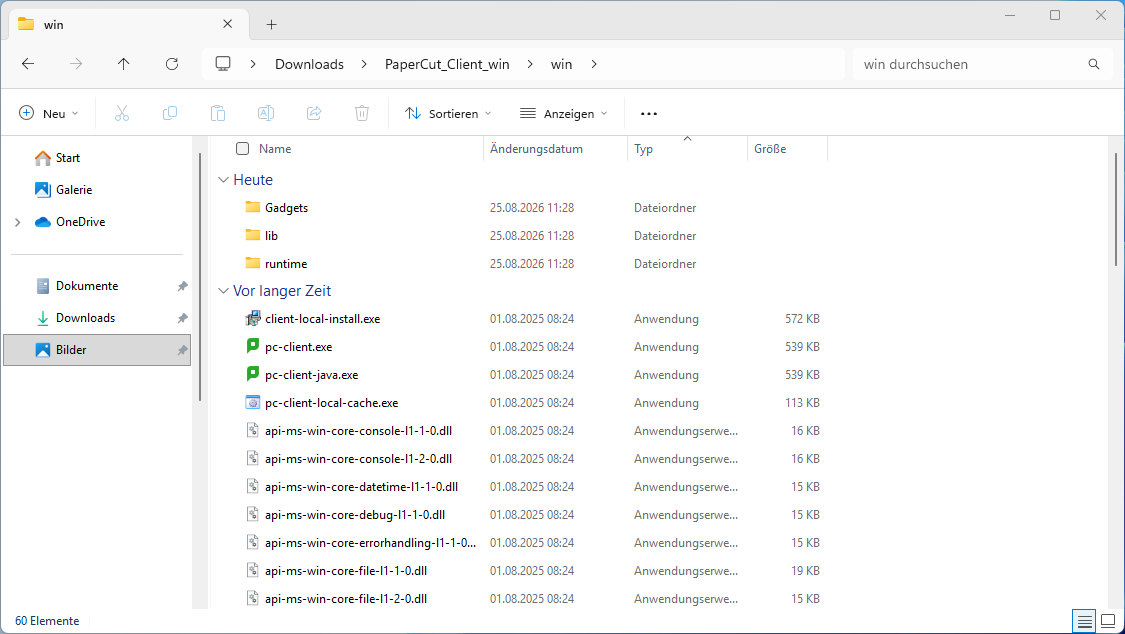Open the Sortieren dropdown

(x=448, y=113)
